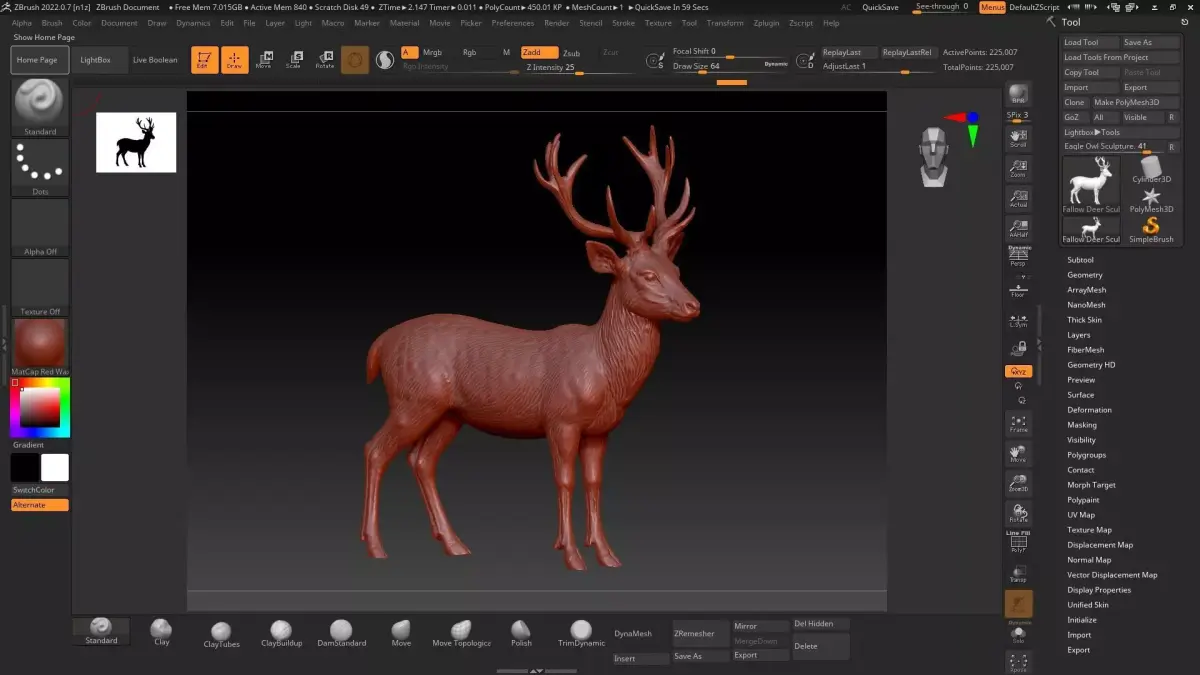Click the DynaMesh button
This screenshot has width=1200, height=675.
[x=640, y=633]
